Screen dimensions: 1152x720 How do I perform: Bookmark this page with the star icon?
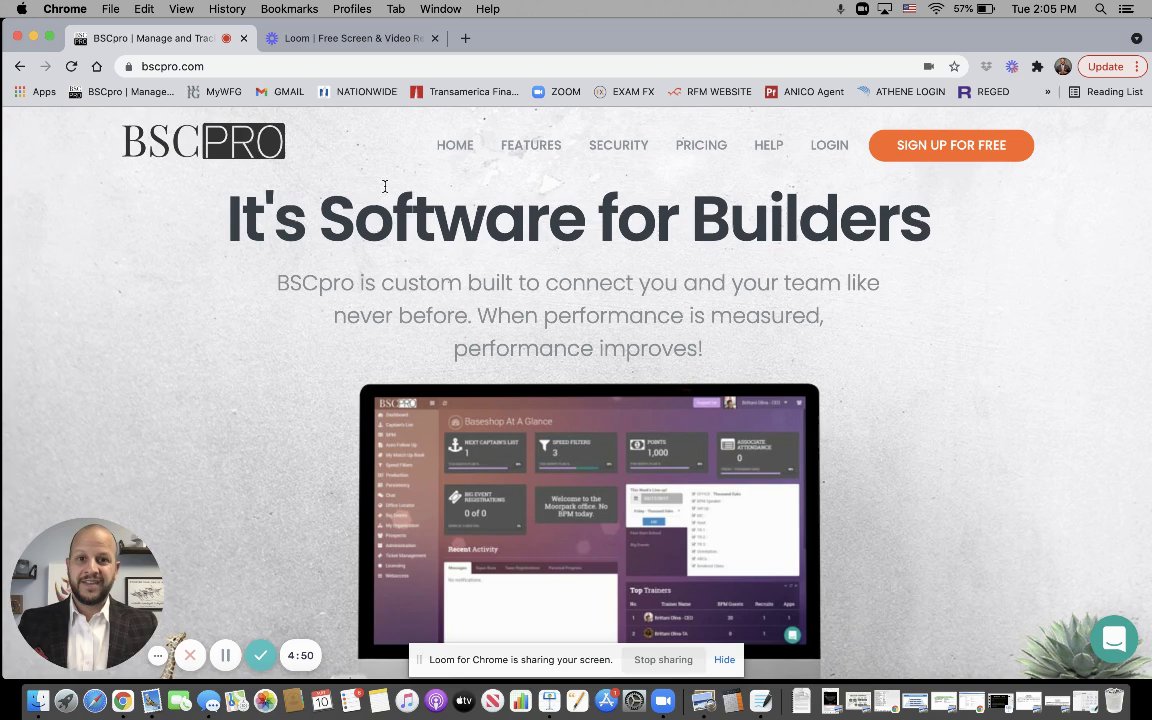[x=954, y=66]
